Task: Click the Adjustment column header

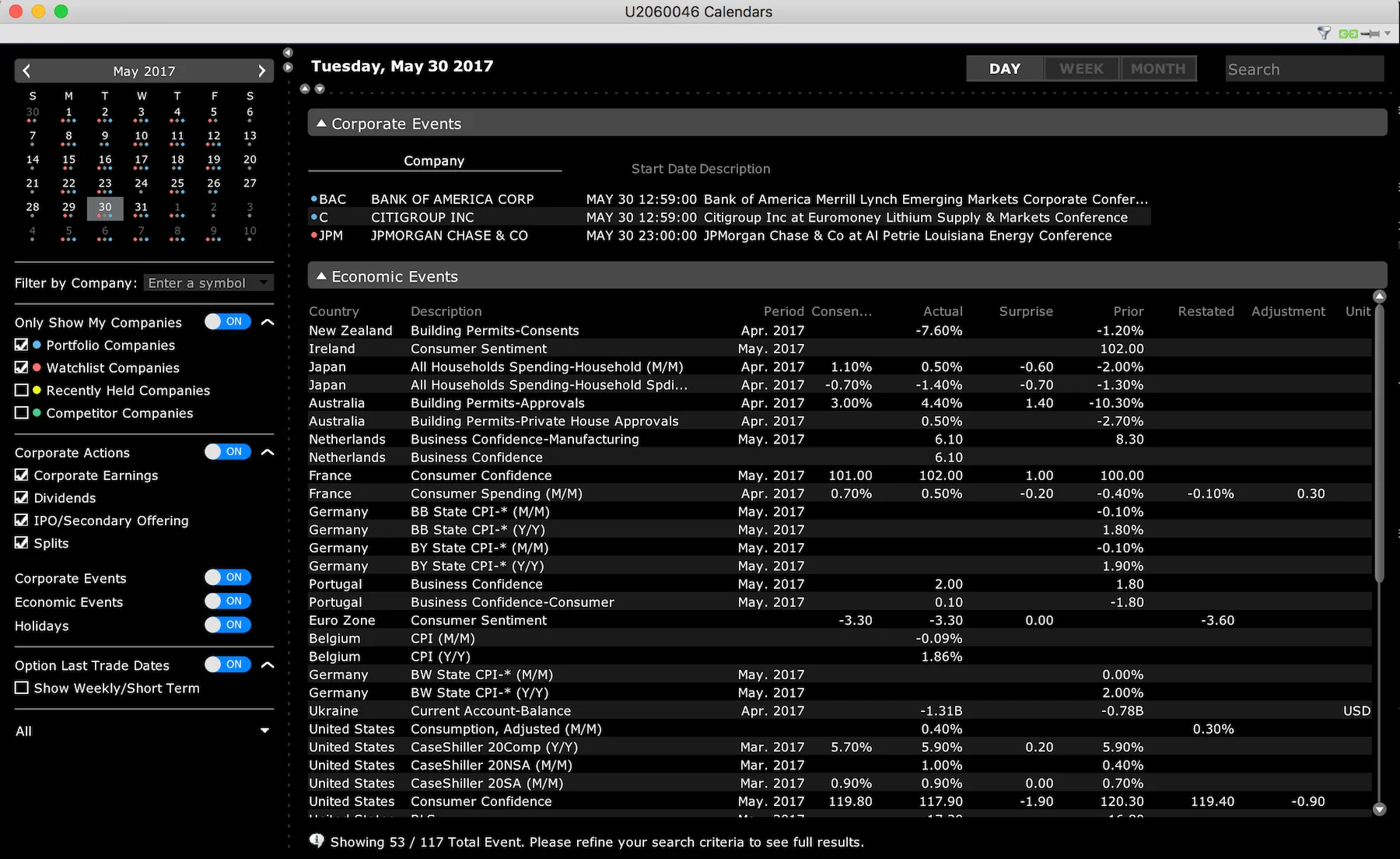Action: [1288, 311]
